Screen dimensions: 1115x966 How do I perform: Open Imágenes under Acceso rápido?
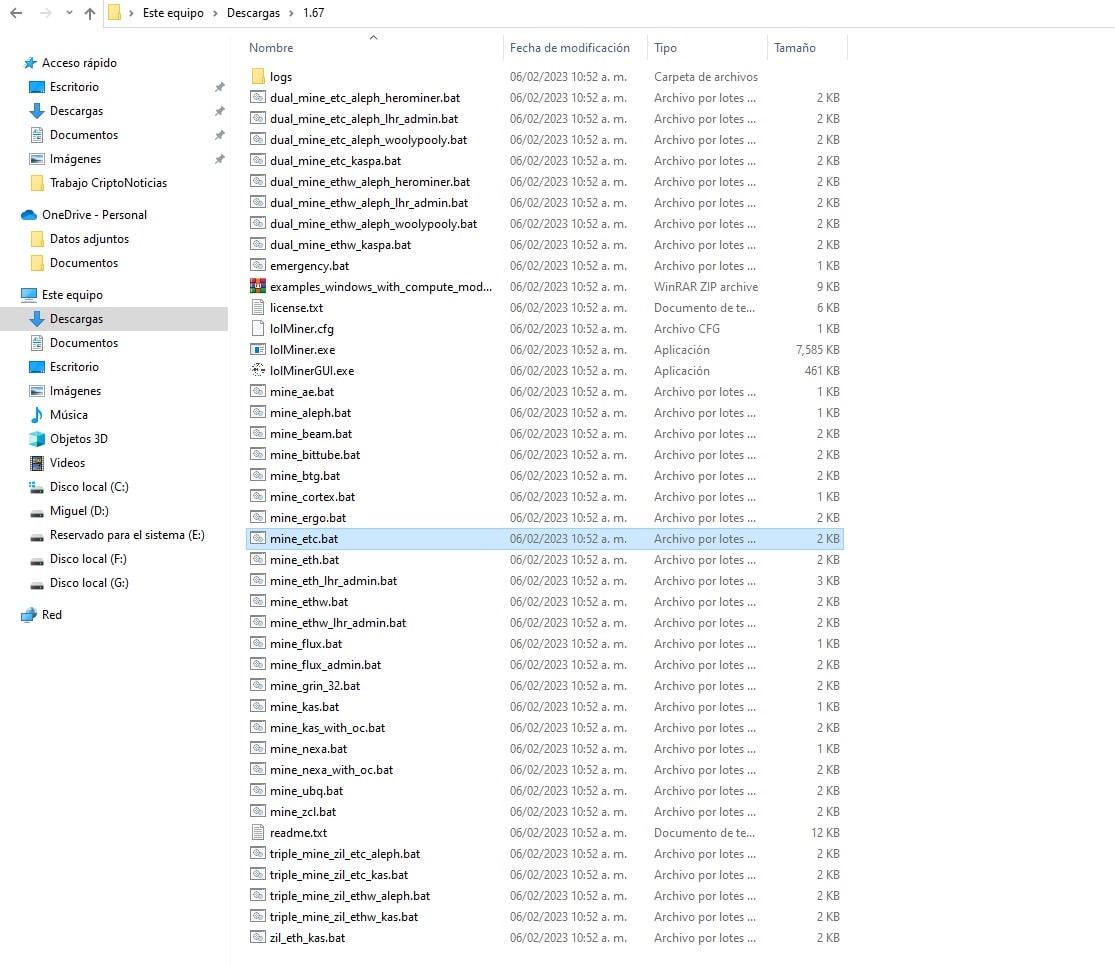tap(75, 159)
